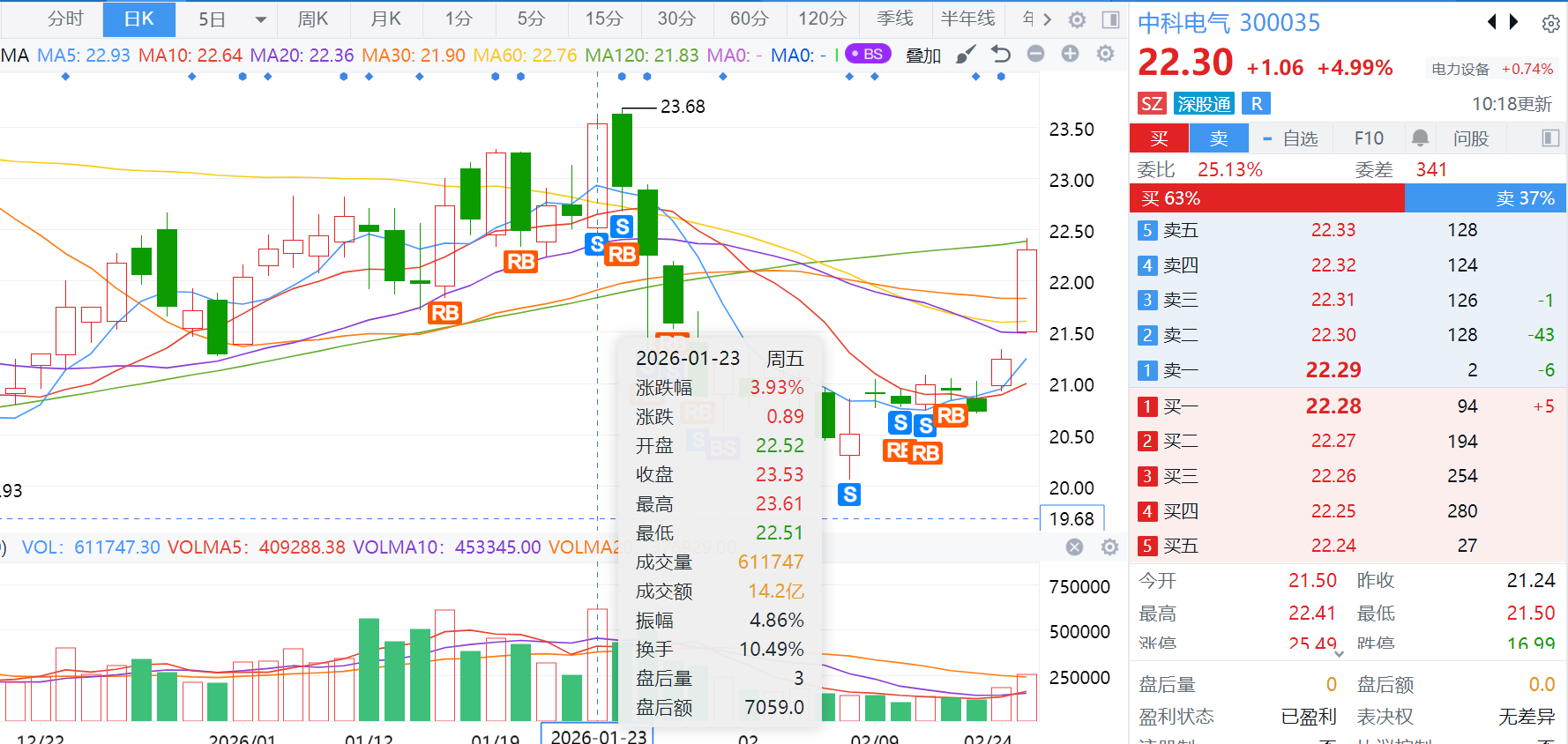This screenshot has width=1568, height=744.
Task: Select the 15分 period tab
Action: pos(604,19)
